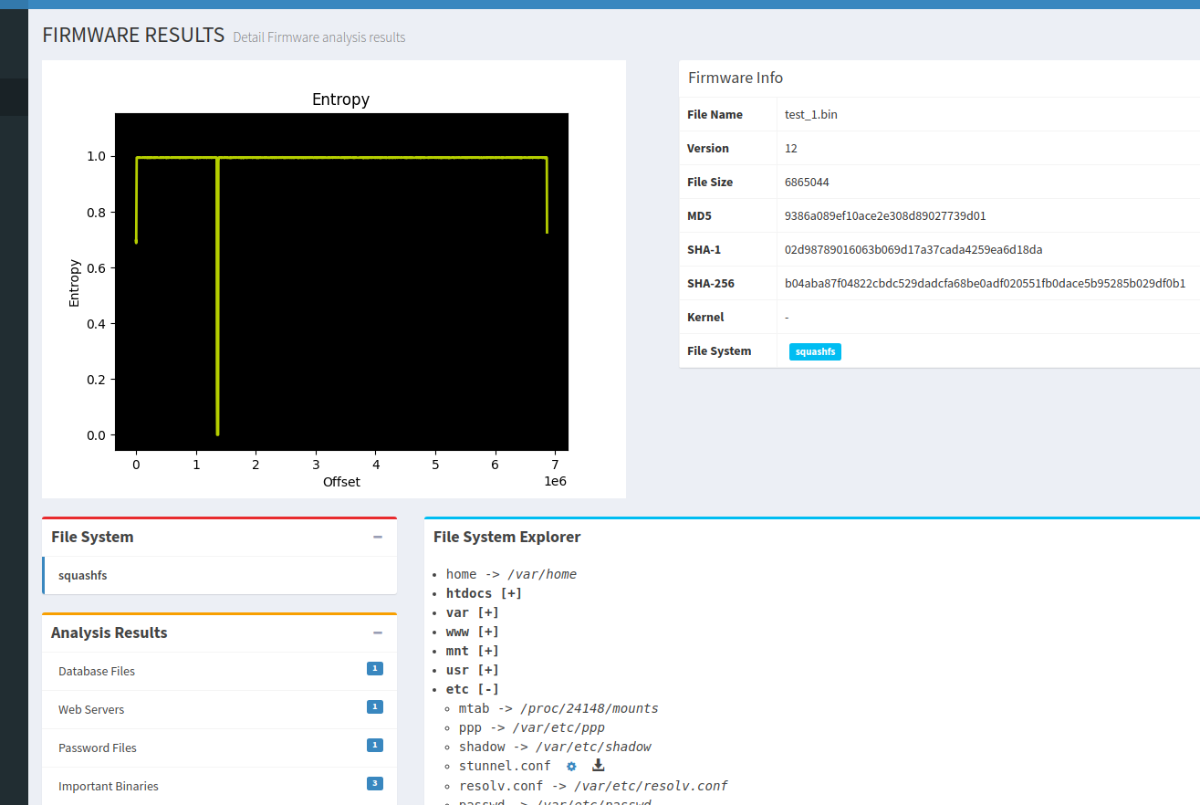This screenshot has width=1200, height=805.
Task: Open Web Servers analysis results
Action: point(219,709)
